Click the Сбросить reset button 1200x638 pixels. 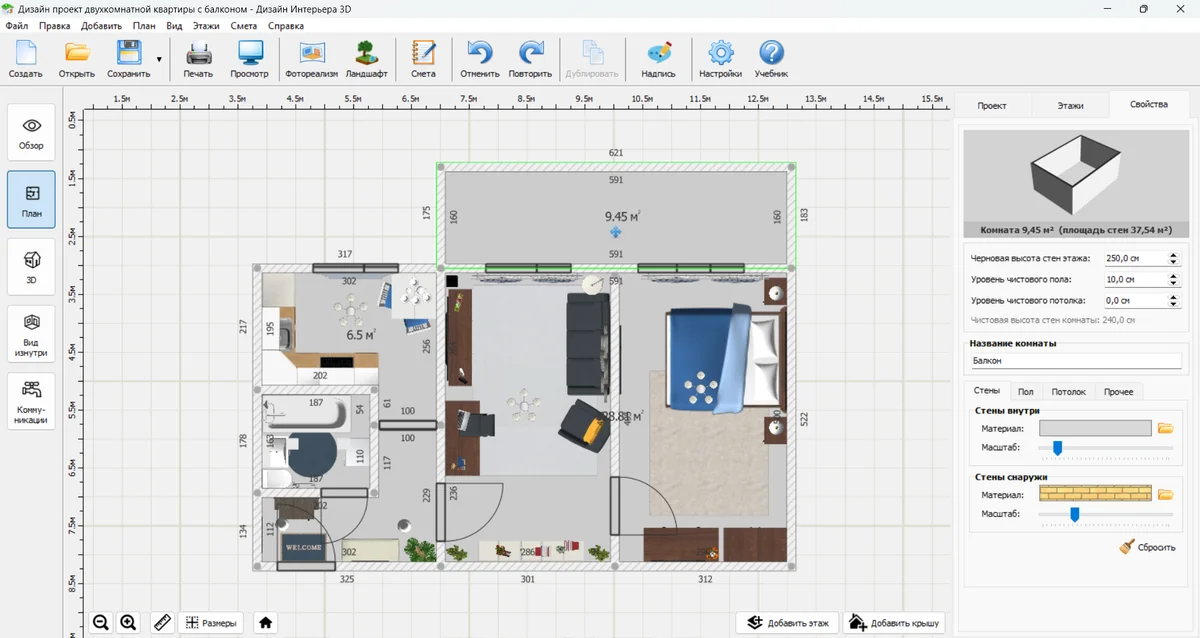tap(1147, 547)
